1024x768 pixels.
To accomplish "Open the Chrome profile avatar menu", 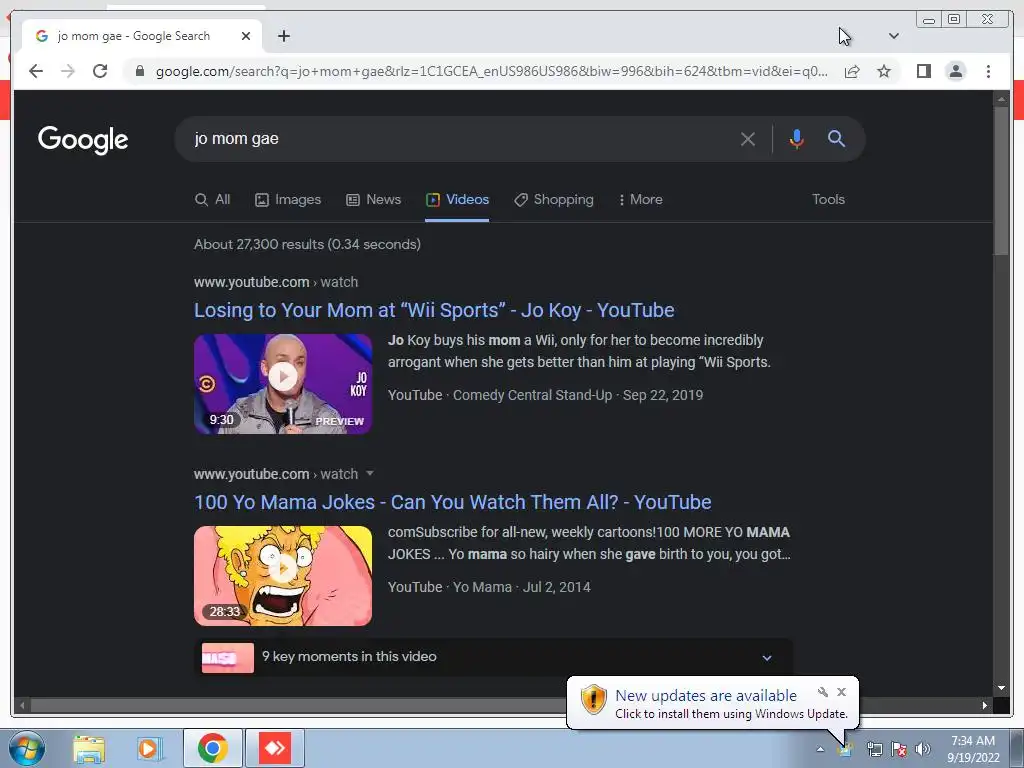I will (955, 71).
